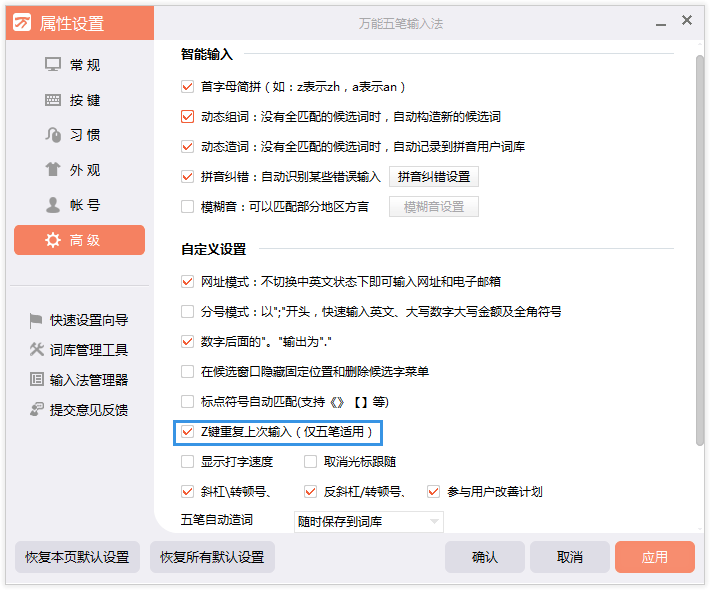
Task: Click 恢复所有默认设置 button
Action: [x=212, y=557]
